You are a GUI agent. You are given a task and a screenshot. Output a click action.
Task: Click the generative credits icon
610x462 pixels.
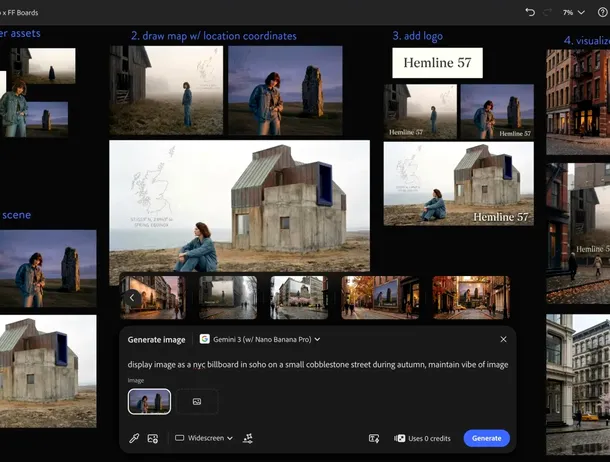pos(399,438)
